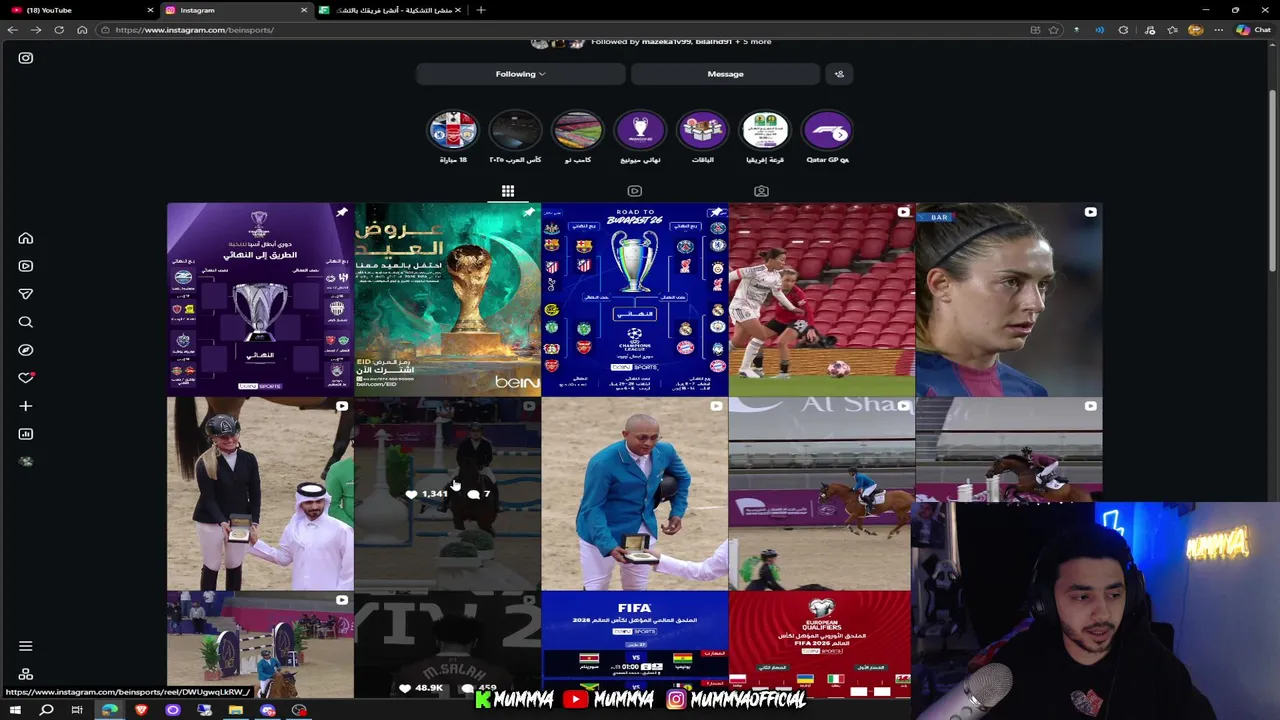Open Copilot Chat in browser
Image resolution: width=1280 pixels, height=720 pixels.
pos(1252,30)
